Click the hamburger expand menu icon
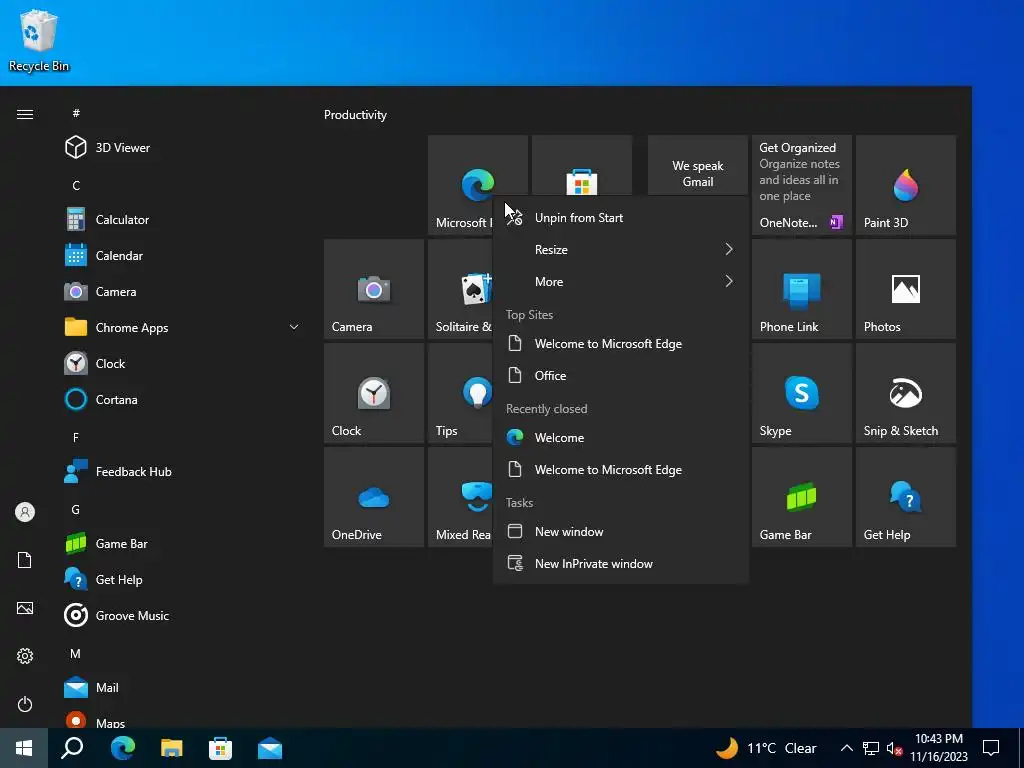This screenshot has width=1024, height=768. click(25, 114)
